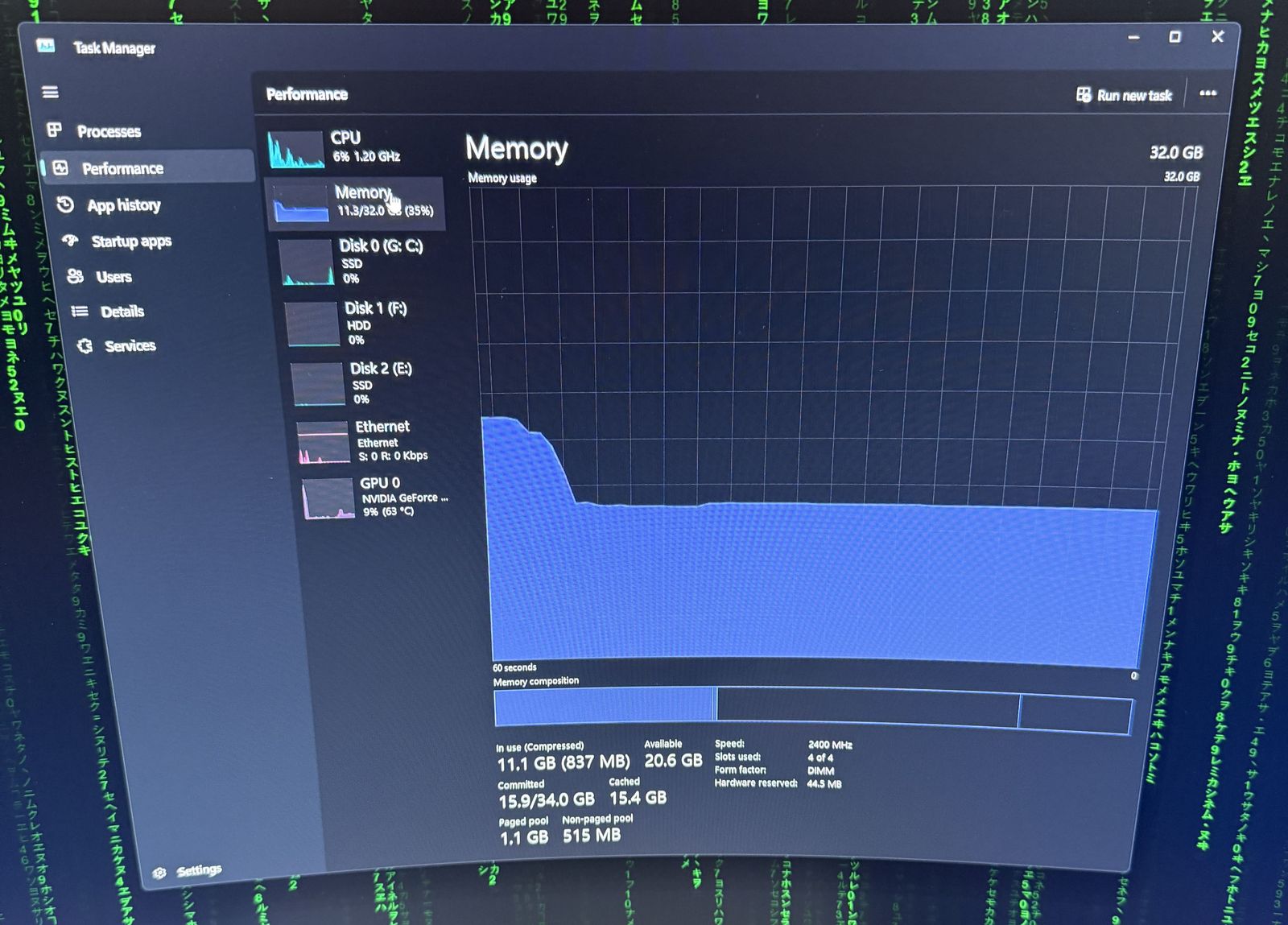The height and width of the screenshot is (925, 1288).
Task: Click the Available 20.6 GB value
Action: 674,760
